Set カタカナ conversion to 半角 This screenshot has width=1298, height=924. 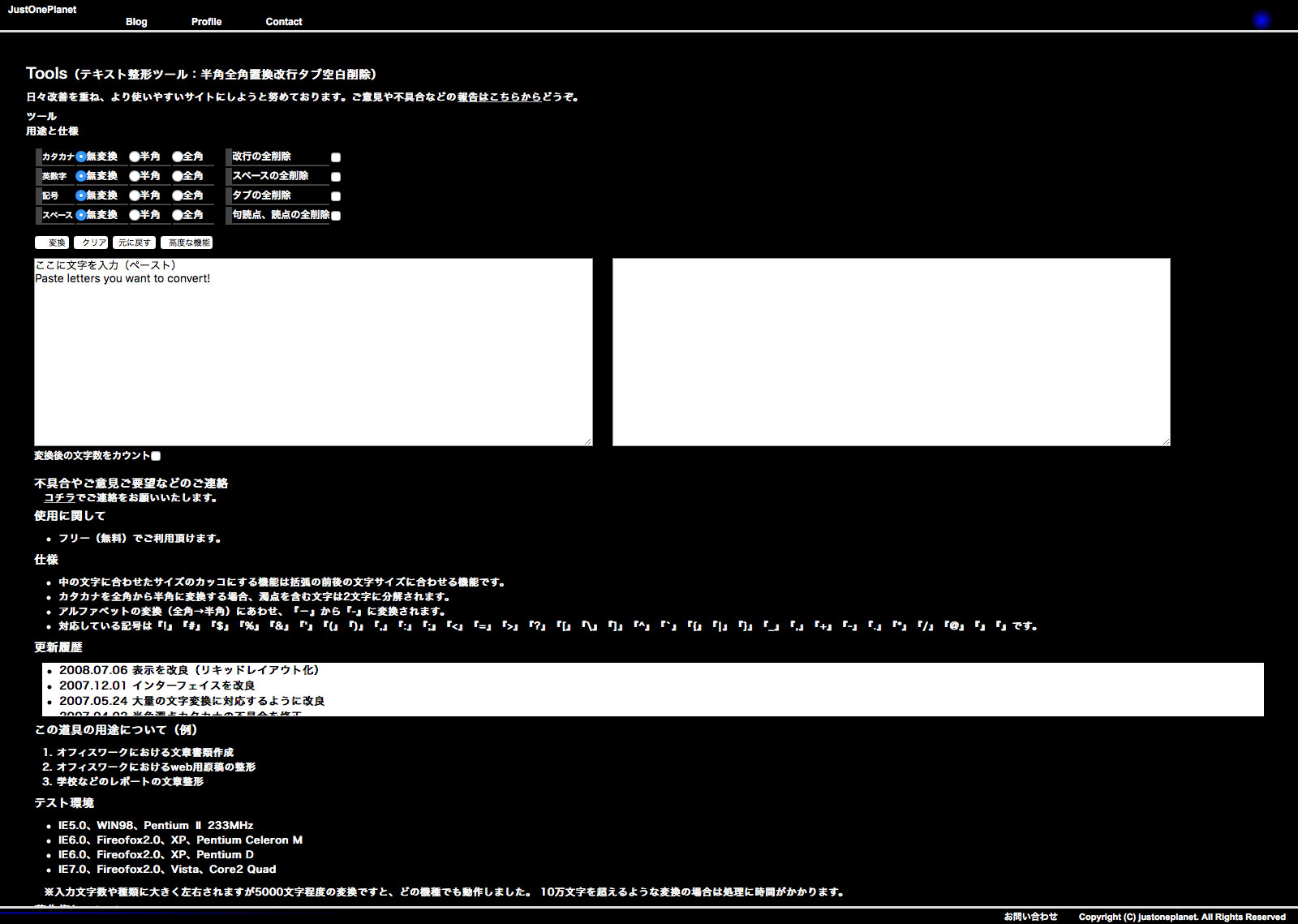pyautogui.click(x=135, y=157)
